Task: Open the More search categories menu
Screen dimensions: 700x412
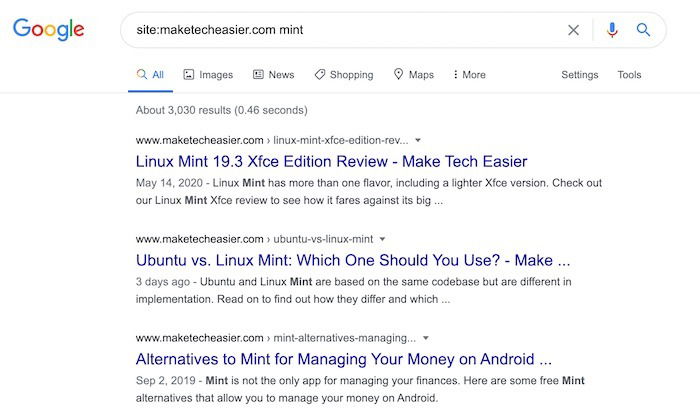Action: click(x=469, y=75)
